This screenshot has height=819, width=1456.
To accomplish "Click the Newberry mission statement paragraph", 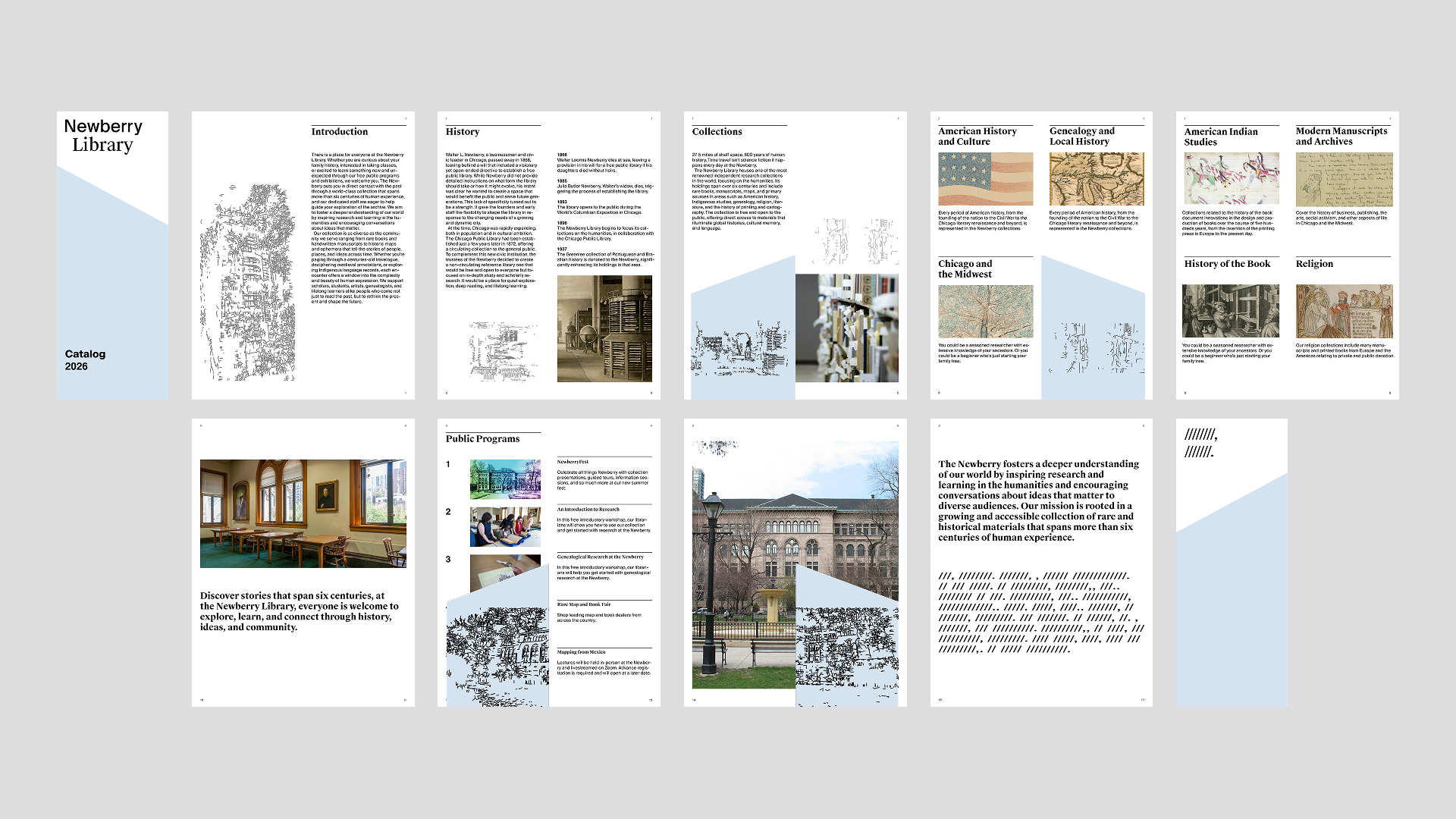I will [x=1038, y=500].
